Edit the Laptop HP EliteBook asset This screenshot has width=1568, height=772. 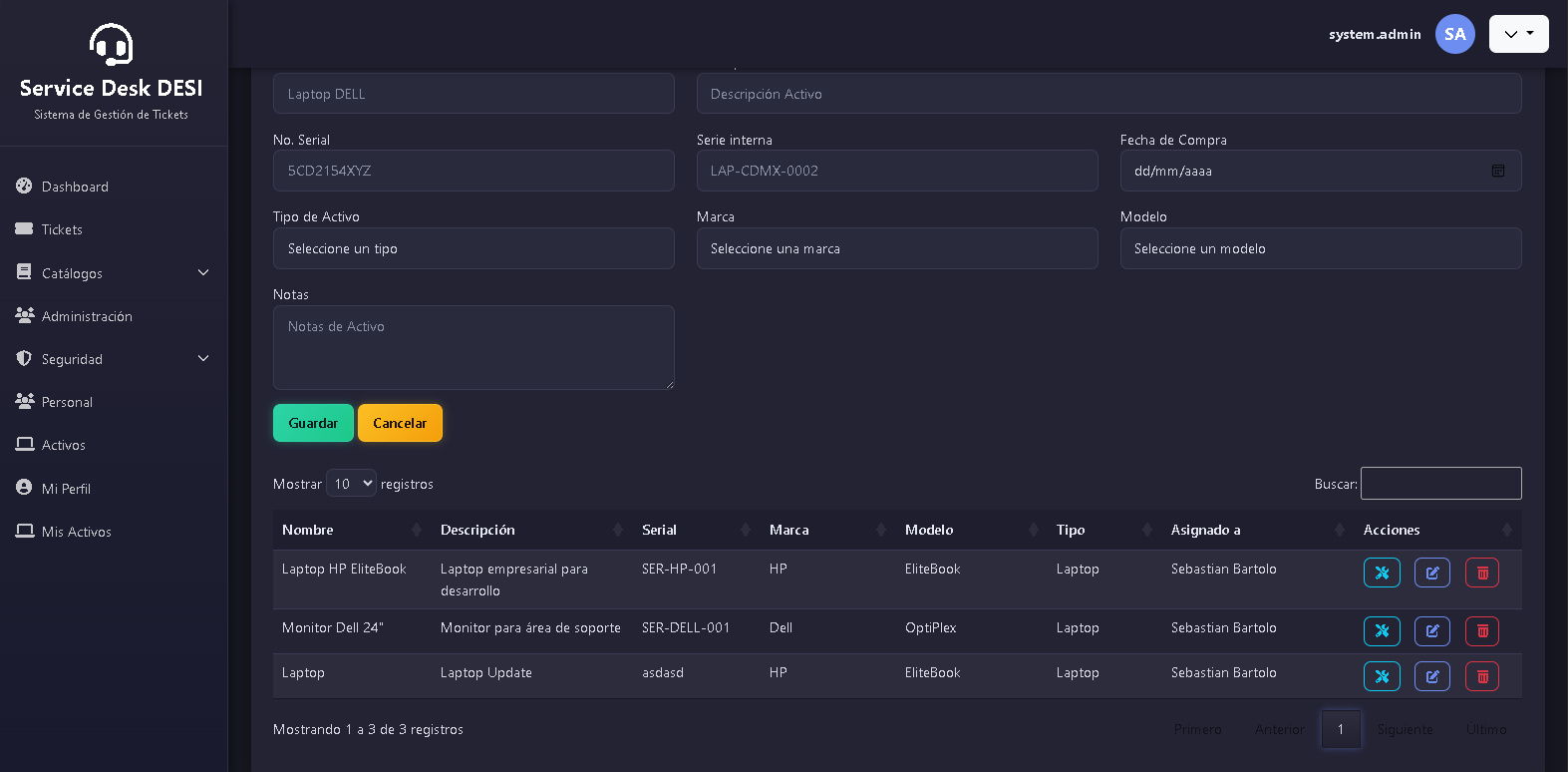(x=1432, y=573)
